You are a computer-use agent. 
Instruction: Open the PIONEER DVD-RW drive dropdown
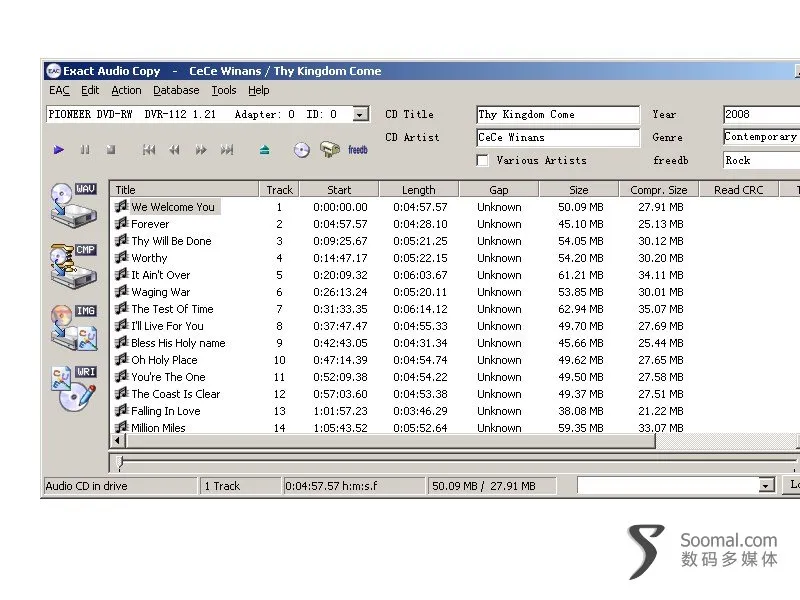(x=361, y=114)
